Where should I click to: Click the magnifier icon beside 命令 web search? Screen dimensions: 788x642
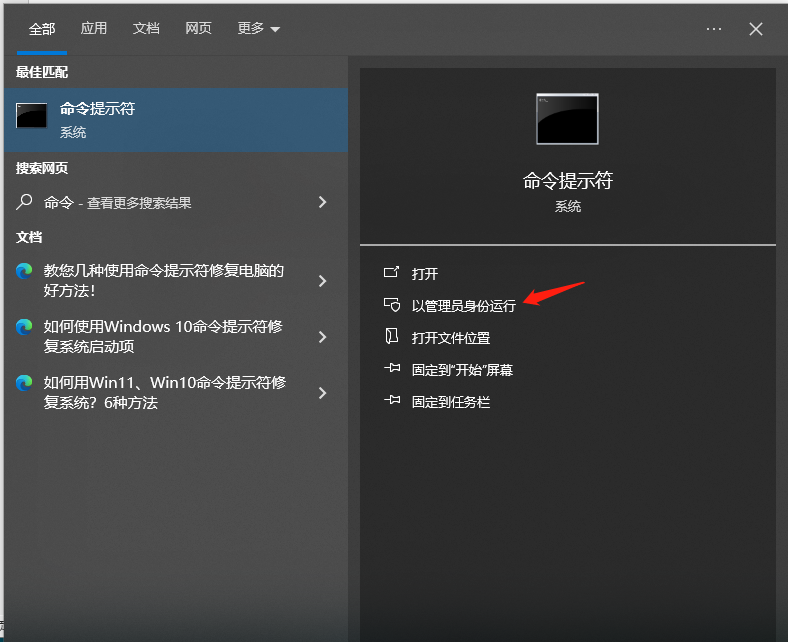[24, 202]
